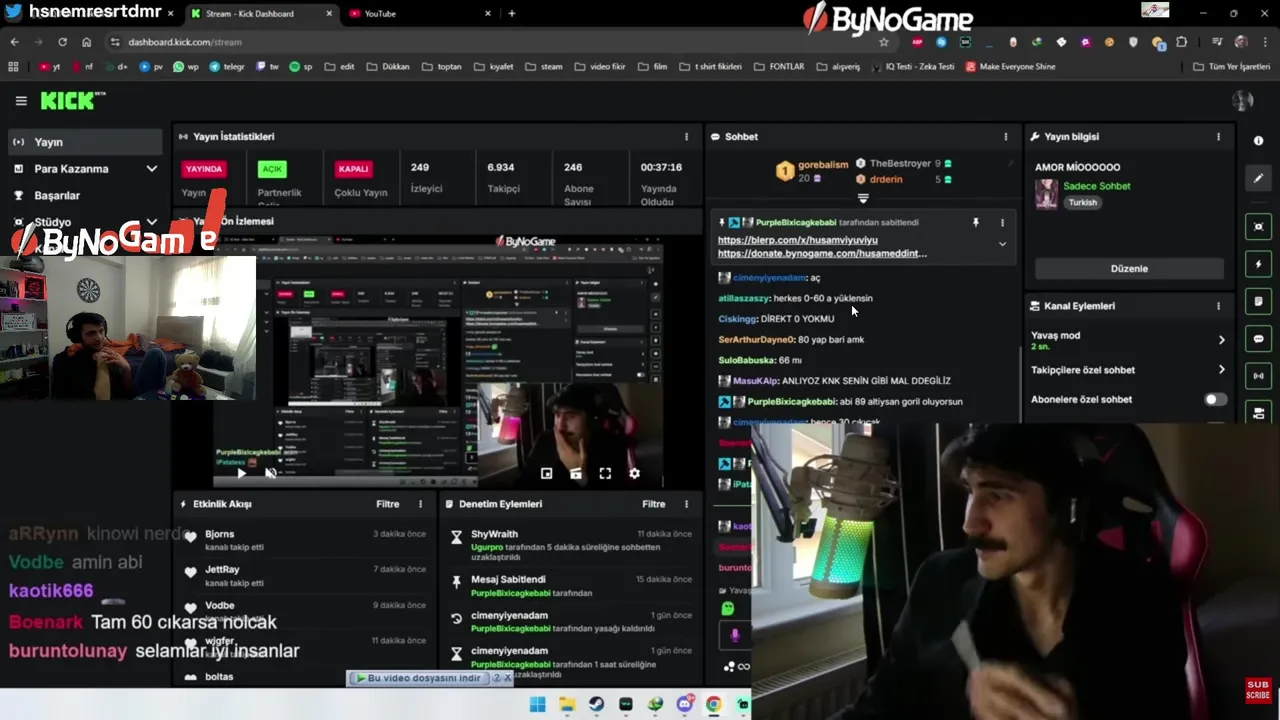Play the stream preview video
Viewport: 1280px width, 720px height.
[241, 474]
